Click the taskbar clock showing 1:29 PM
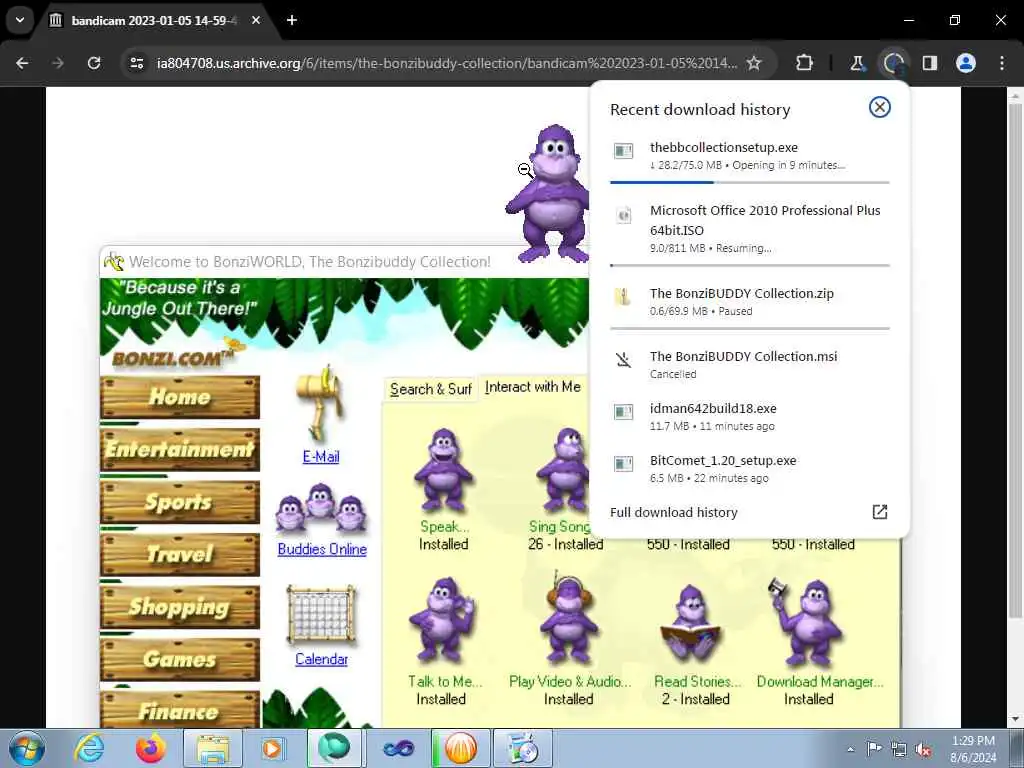1024x768 pixels. 973,749
